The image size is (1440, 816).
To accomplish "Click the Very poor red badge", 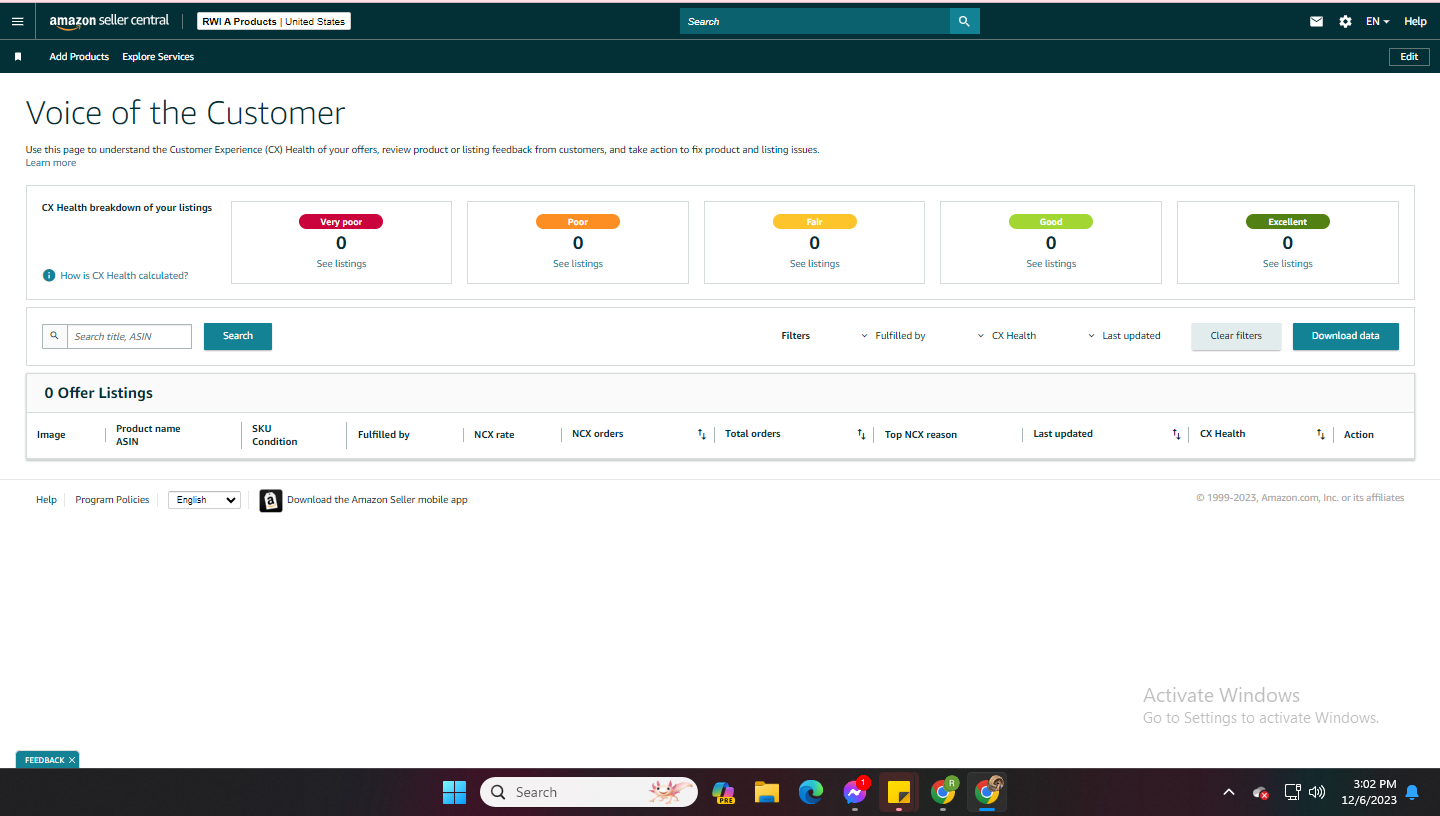I will point(341,222).
